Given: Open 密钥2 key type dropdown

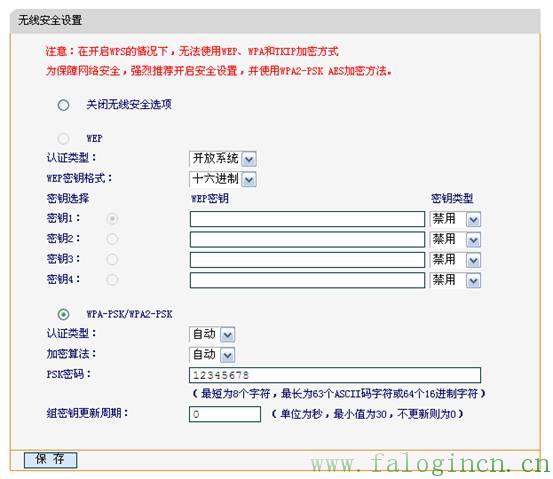Looking at the screenshot, I should point(455,240).
